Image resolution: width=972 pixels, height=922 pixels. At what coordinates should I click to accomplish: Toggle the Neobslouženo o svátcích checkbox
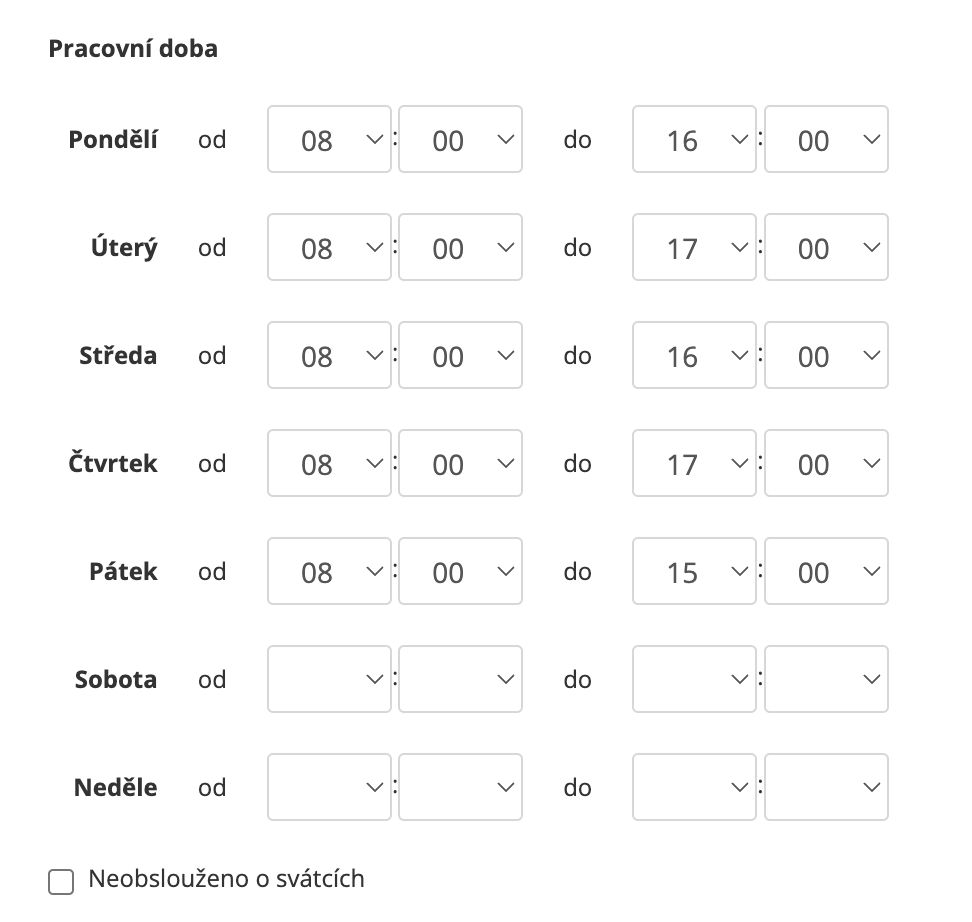[61, 882]
